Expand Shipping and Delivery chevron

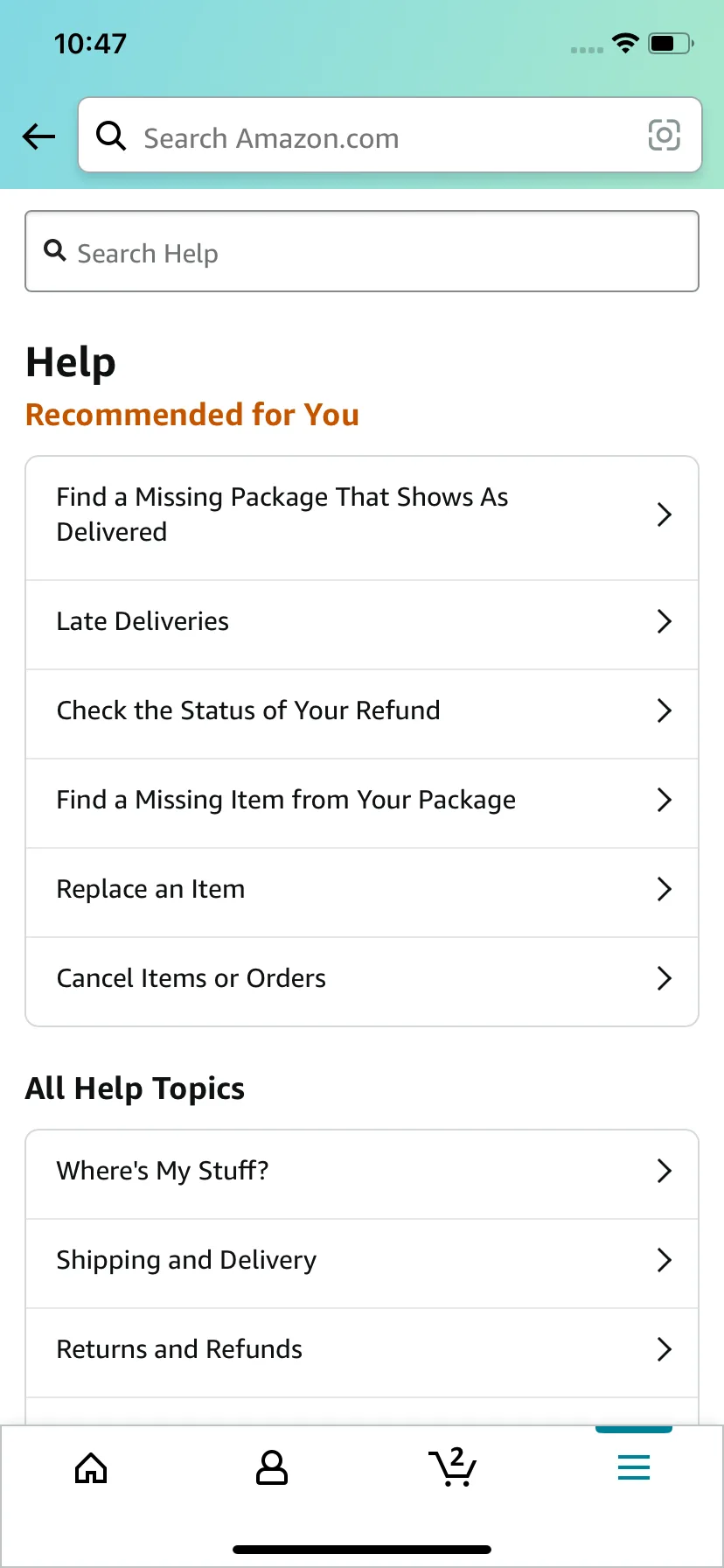click(x=664, y=1260)
